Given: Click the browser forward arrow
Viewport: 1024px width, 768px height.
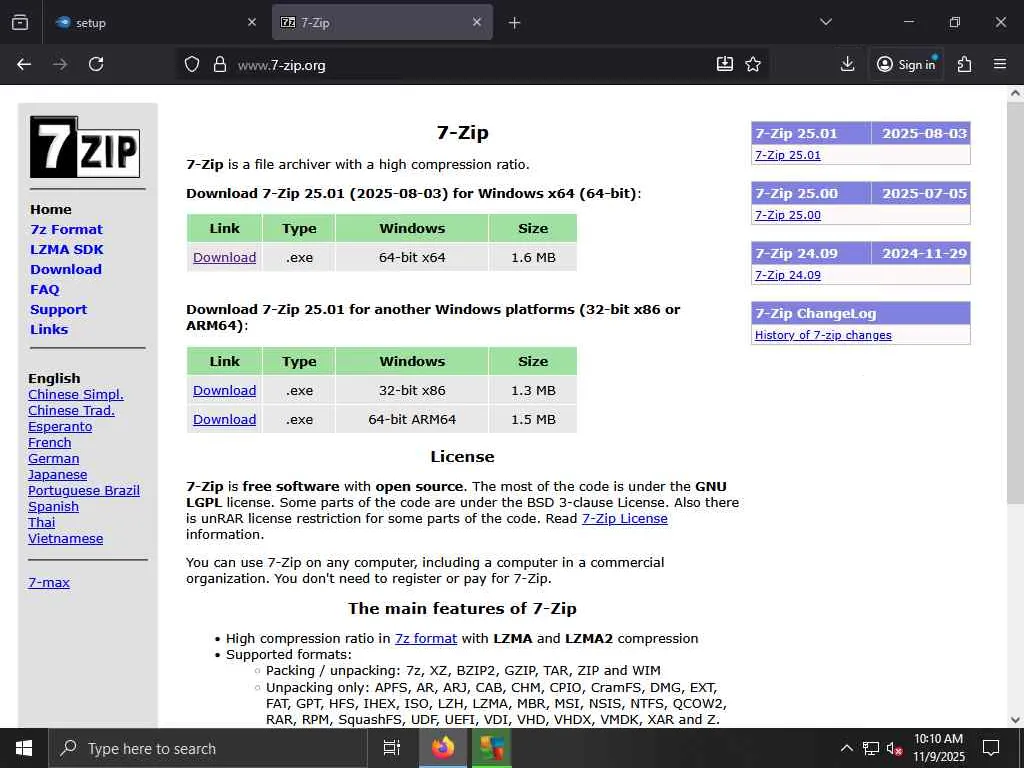Looking at the screenshot, I should [x=60, y=64].
